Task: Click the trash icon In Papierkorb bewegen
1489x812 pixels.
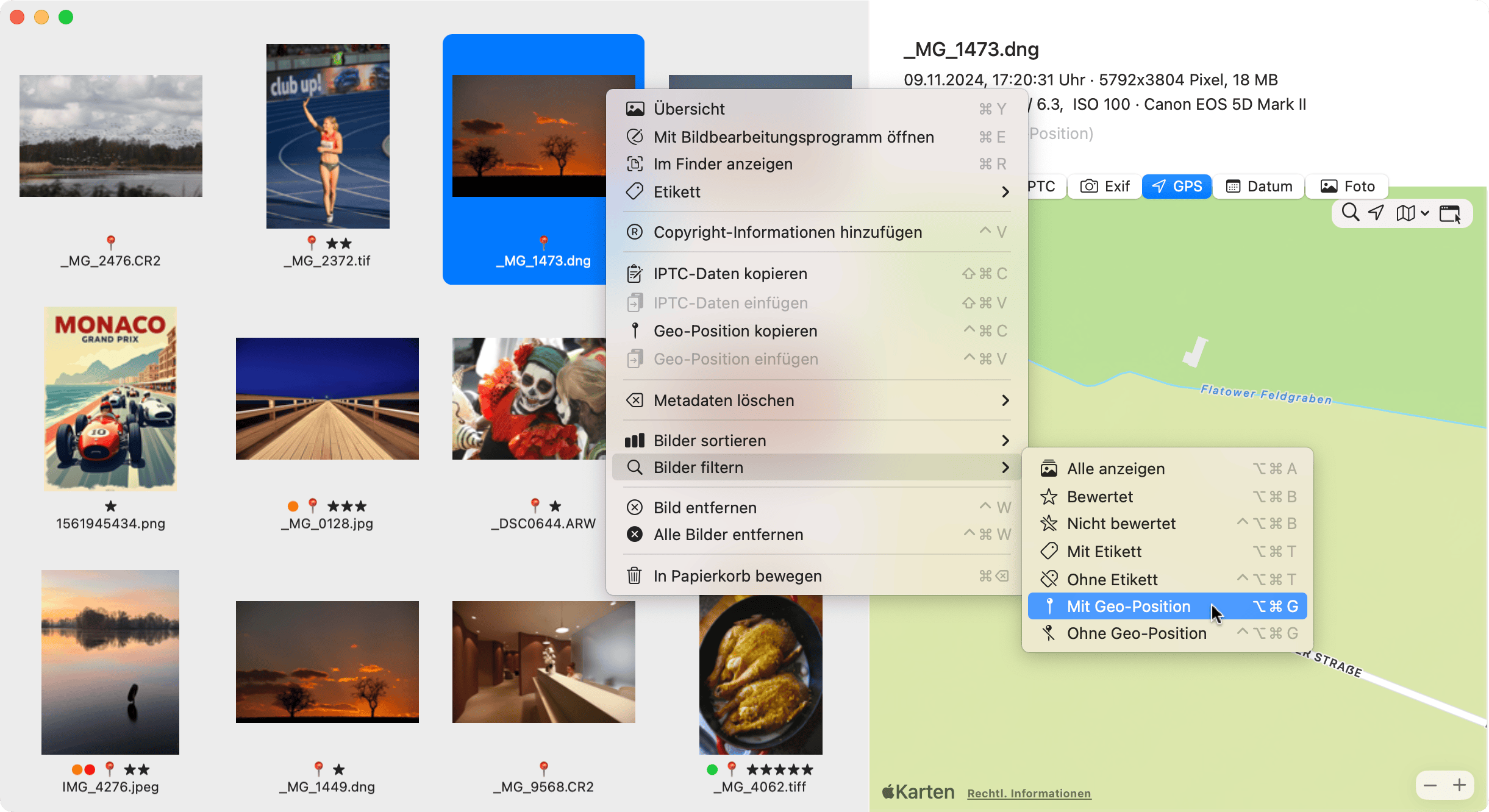Action: (x=634, y=575)
